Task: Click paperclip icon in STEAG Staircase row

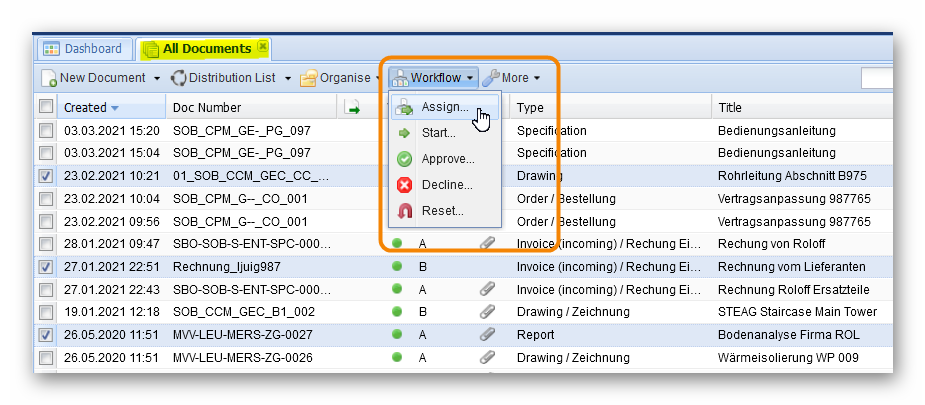Action: tap(487, 312)
